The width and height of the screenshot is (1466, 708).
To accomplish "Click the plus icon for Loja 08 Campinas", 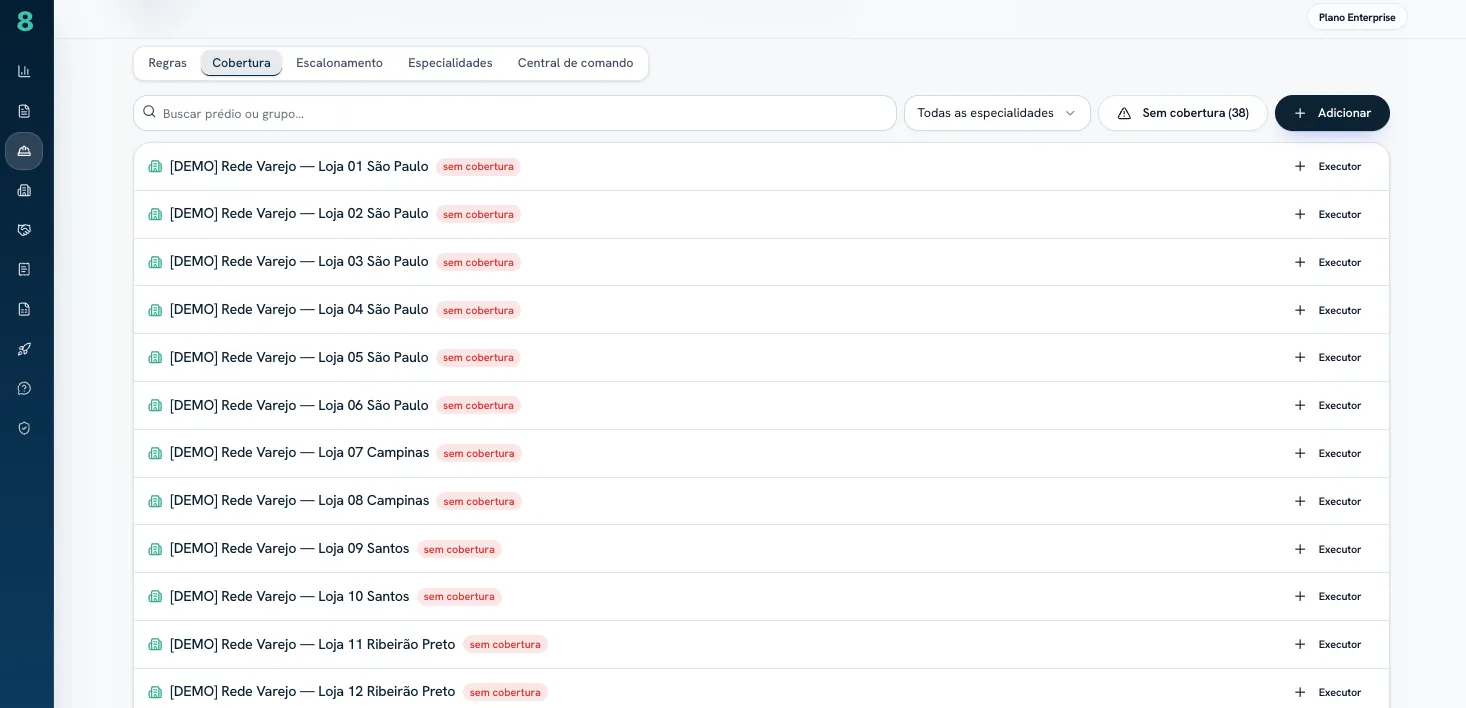I will click(1300, 501).
